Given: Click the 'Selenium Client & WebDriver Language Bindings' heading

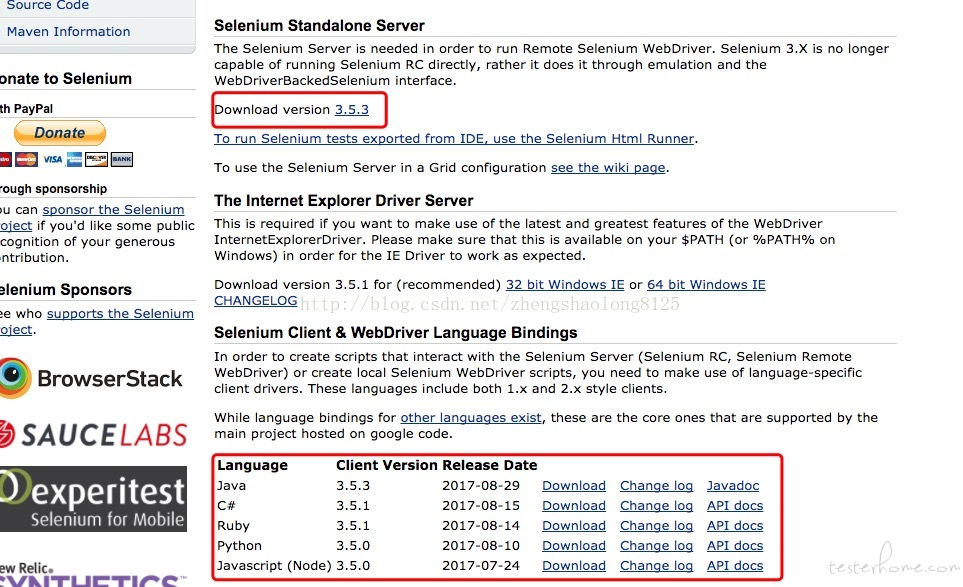Looking at the screenshot, I should tap(396, 333).
